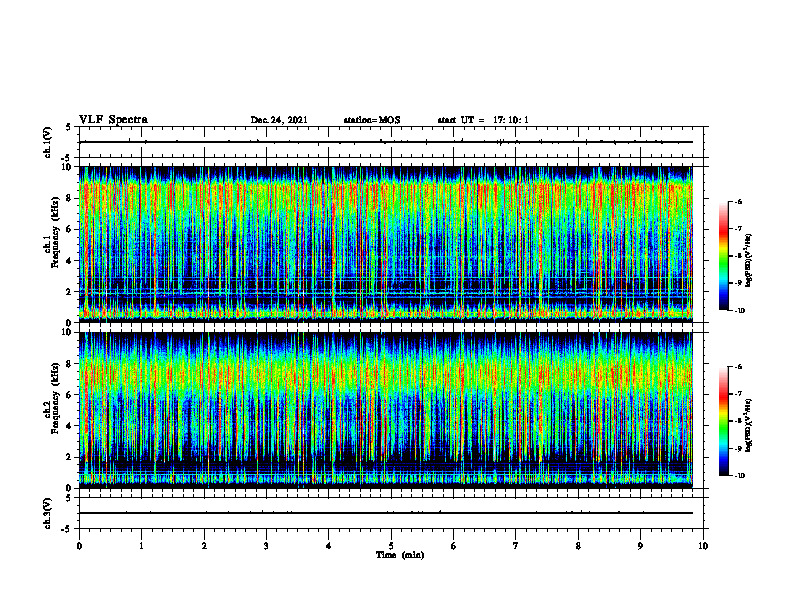Screen dimensions: 792x612
Task: Select the "10" frequency tick of ch.2 spectrogram
Action: [x=68, y=332]
